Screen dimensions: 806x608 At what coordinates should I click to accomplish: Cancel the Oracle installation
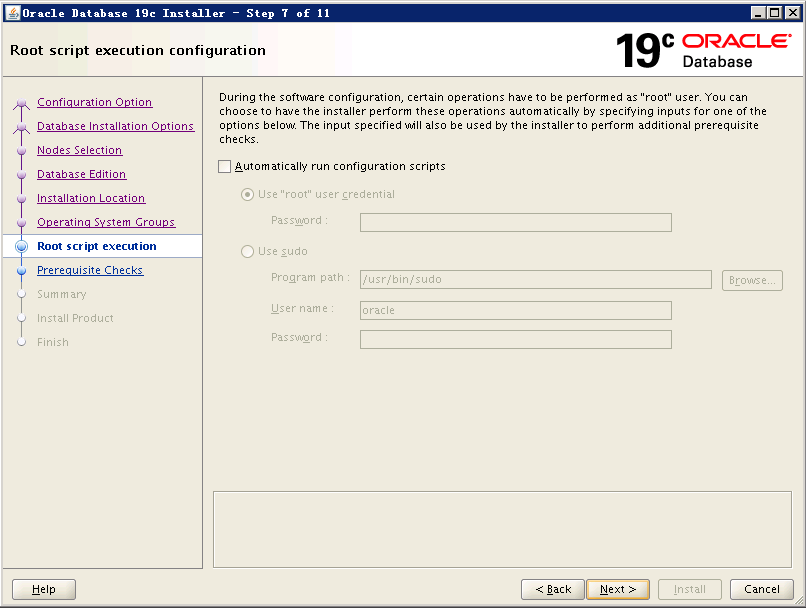[762, 589]
